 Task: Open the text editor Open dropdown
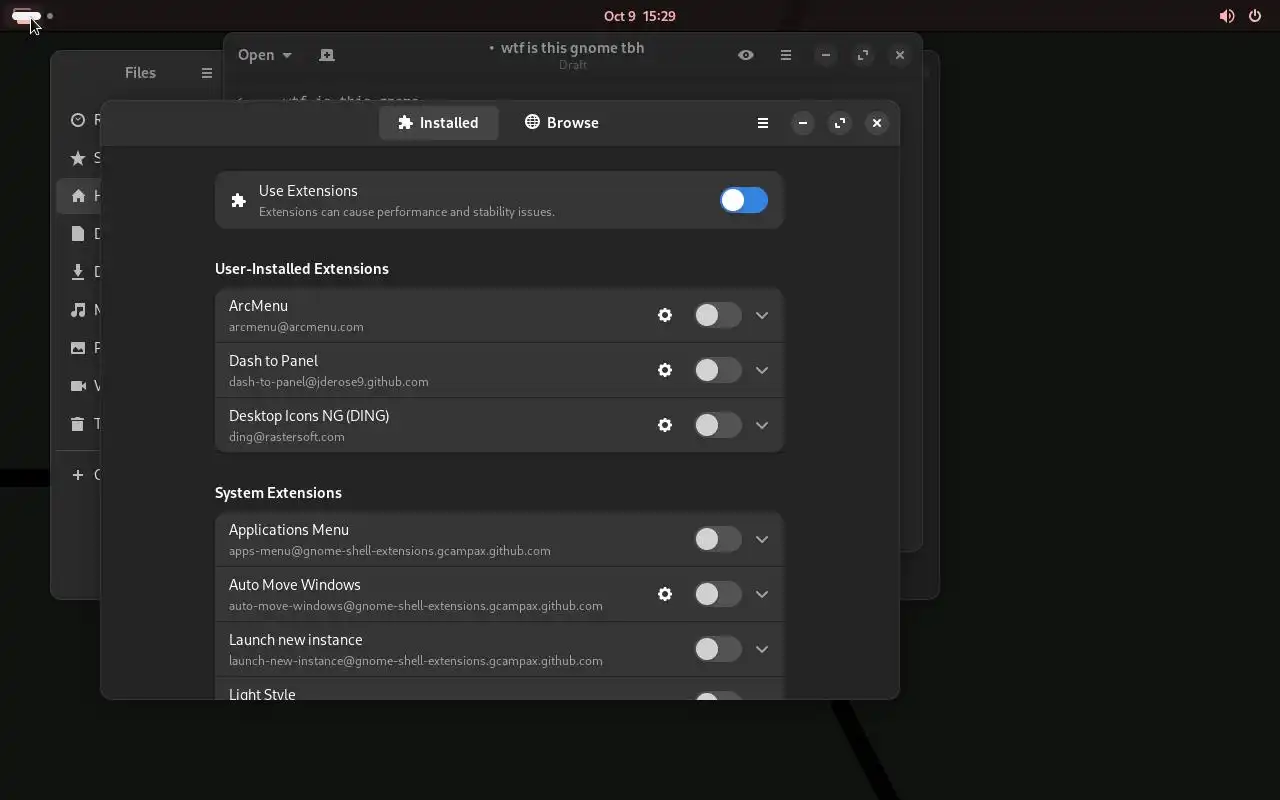(265, 55)
